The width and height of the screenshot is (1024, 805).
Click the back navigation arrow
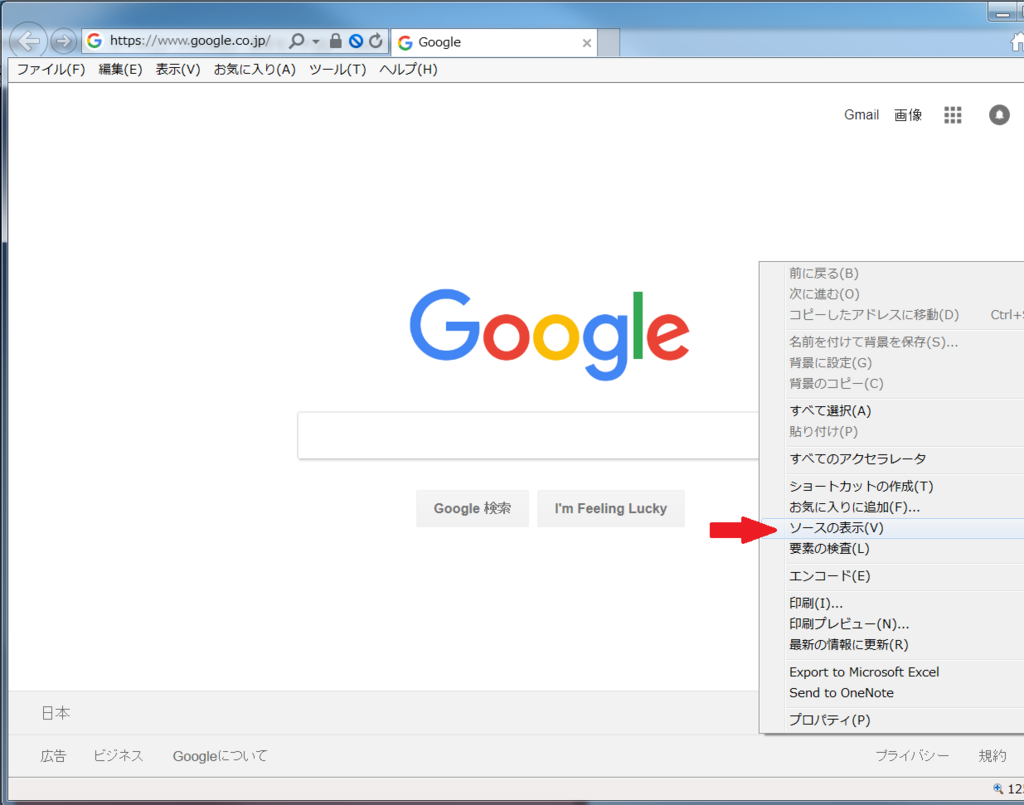point(28,41)
